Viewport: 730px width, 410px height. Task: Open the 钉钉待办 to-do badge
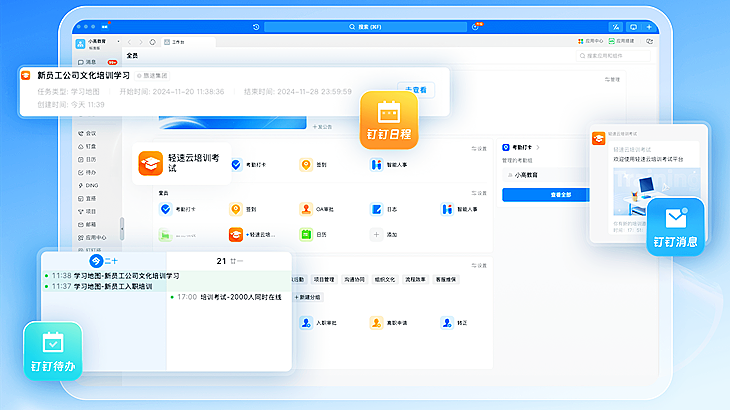coord(53,351)
